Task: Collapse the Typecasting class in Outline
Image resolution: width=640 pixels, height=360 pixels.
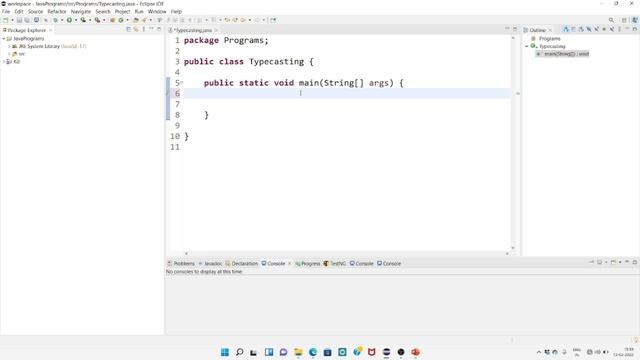Action: pyautogui.click(x=527, y=46)
